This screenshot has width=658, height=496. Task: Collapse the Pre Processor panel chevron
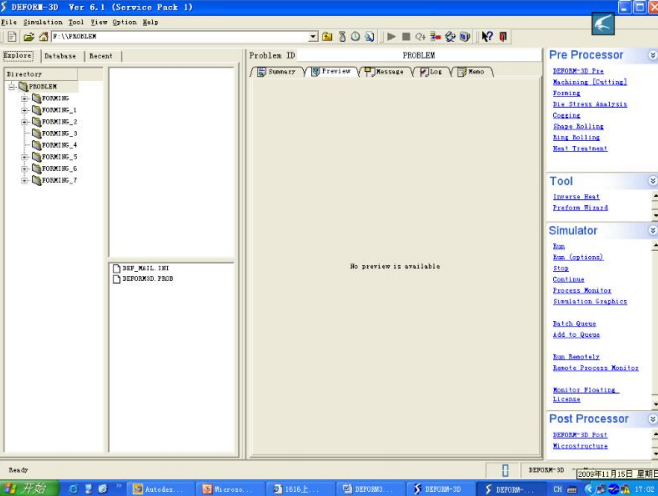point(653,55)
